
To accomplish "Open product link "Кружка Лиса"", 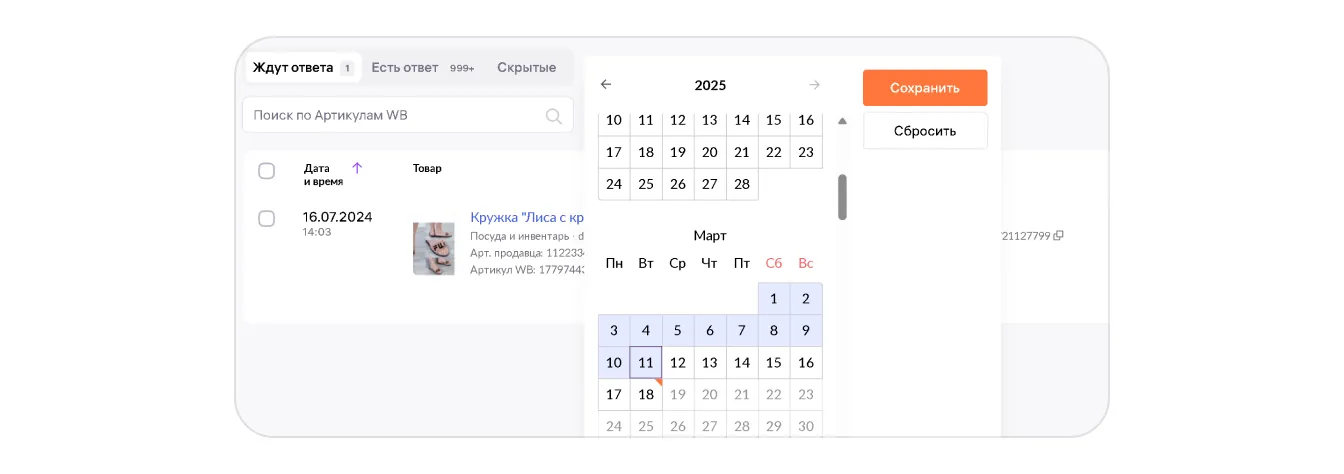I will 526,217.
